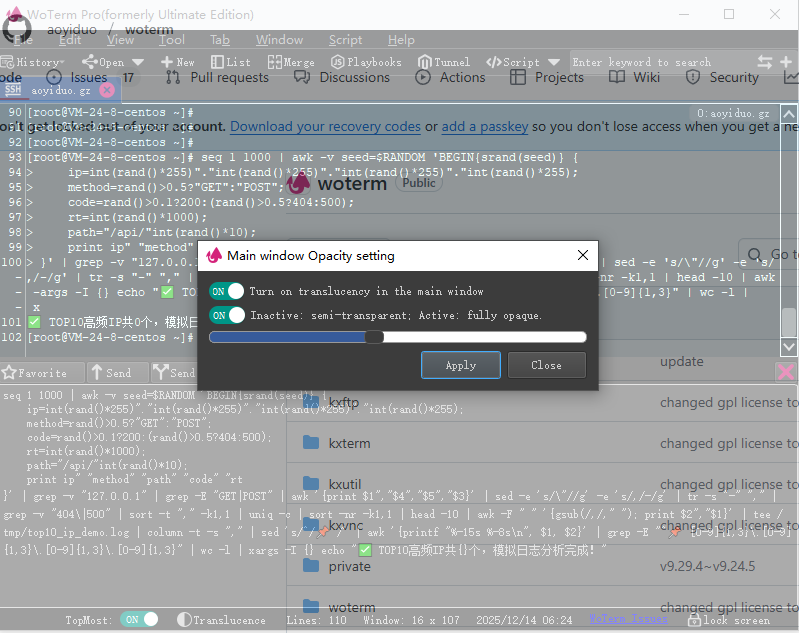Click the split Send button
The height and width of the screenshot is (633, 799).
coord(175,373)
